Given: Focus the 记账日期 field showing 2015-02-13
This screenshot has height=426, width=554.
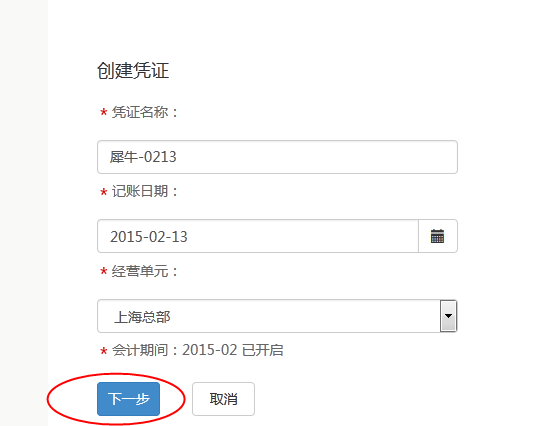Looking at the screenshot, I should [x=258, y=236].
